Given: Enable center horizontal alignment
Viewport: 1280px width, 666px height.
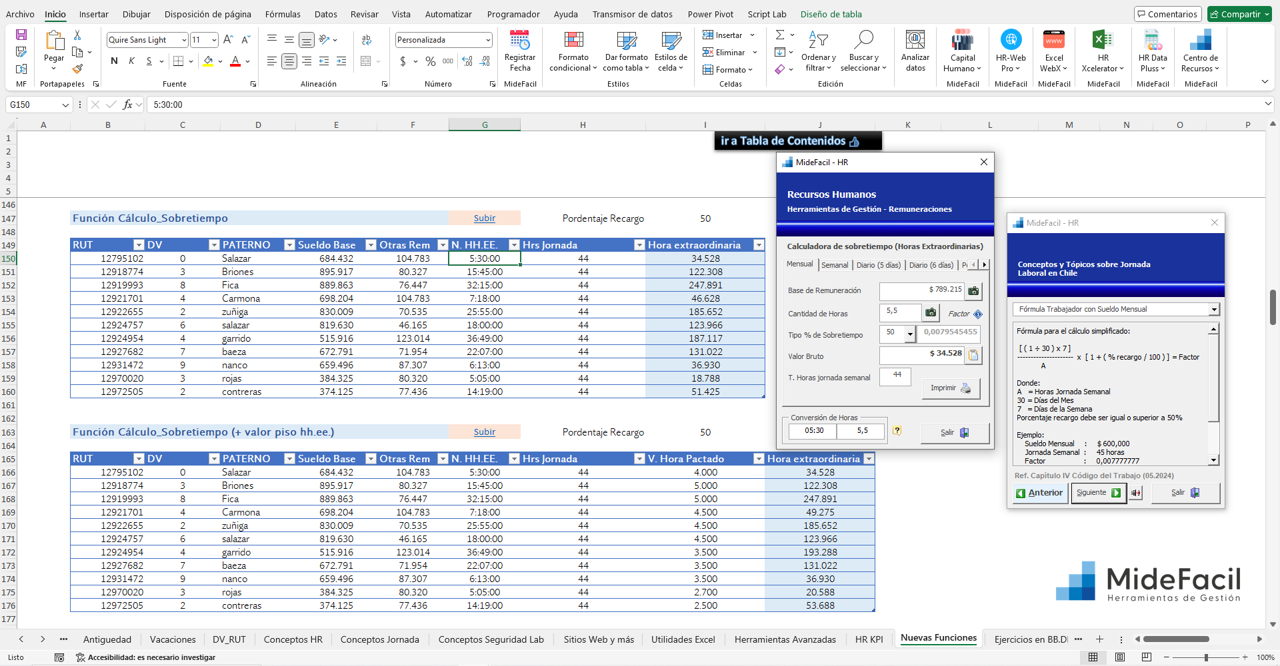Looking at the screenshot, I should 289,61.
